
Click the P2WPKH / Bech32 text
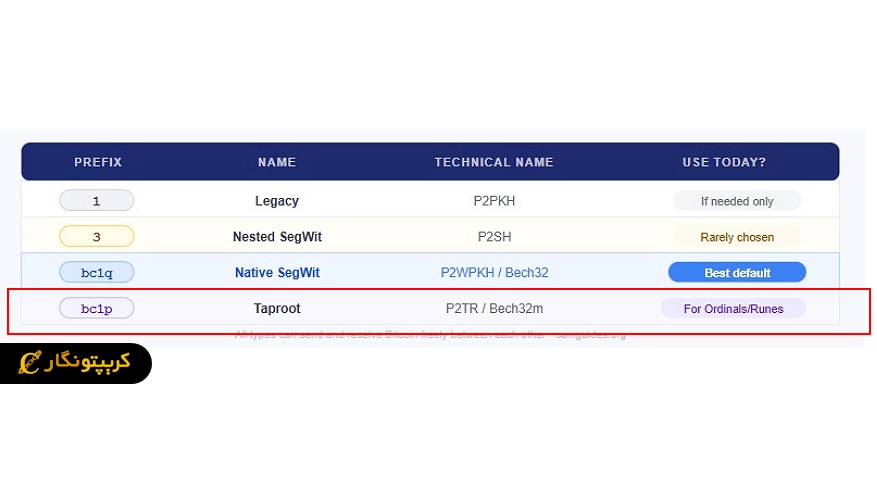pos(494,273)
